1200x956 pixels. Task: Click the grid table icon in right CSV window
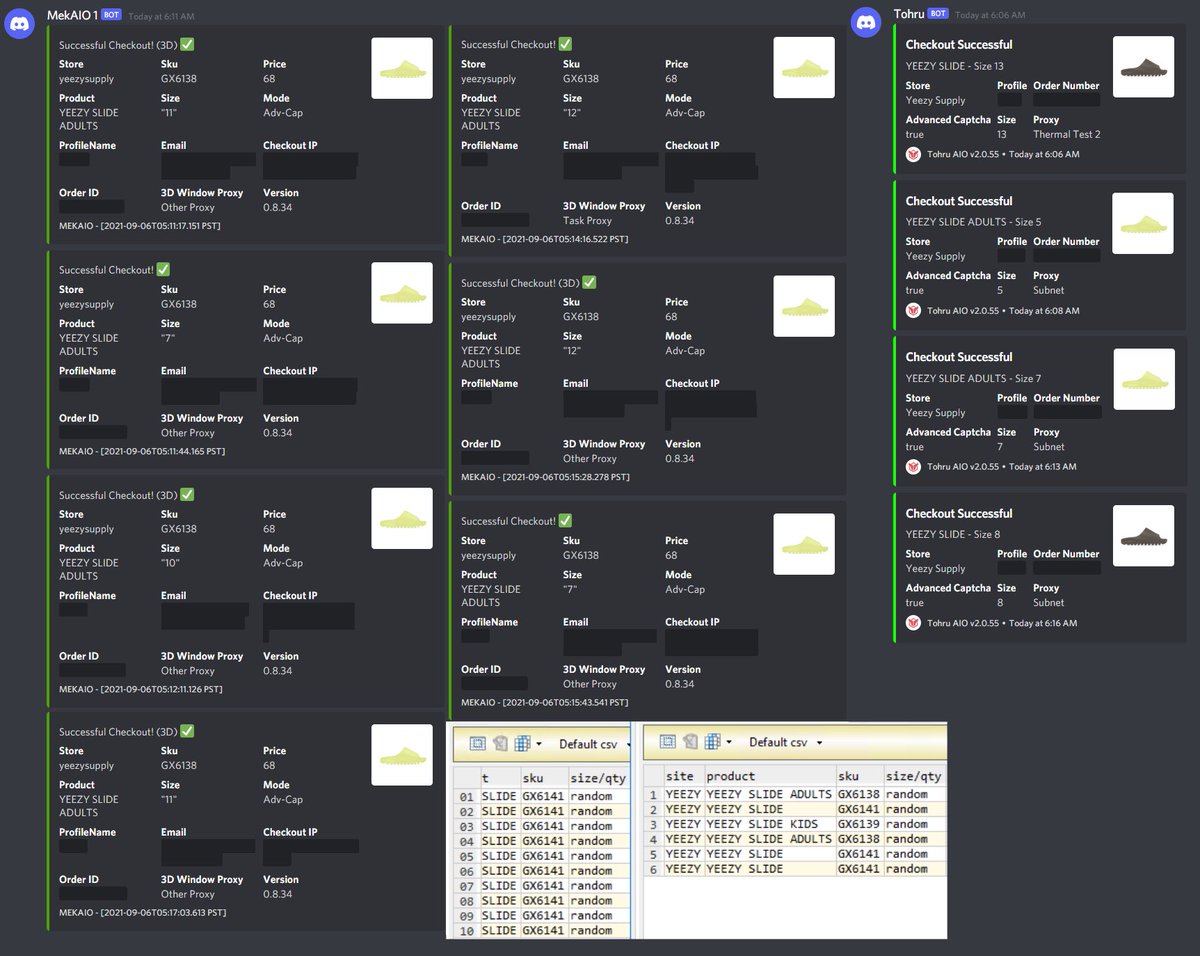(x=712, y=742)
